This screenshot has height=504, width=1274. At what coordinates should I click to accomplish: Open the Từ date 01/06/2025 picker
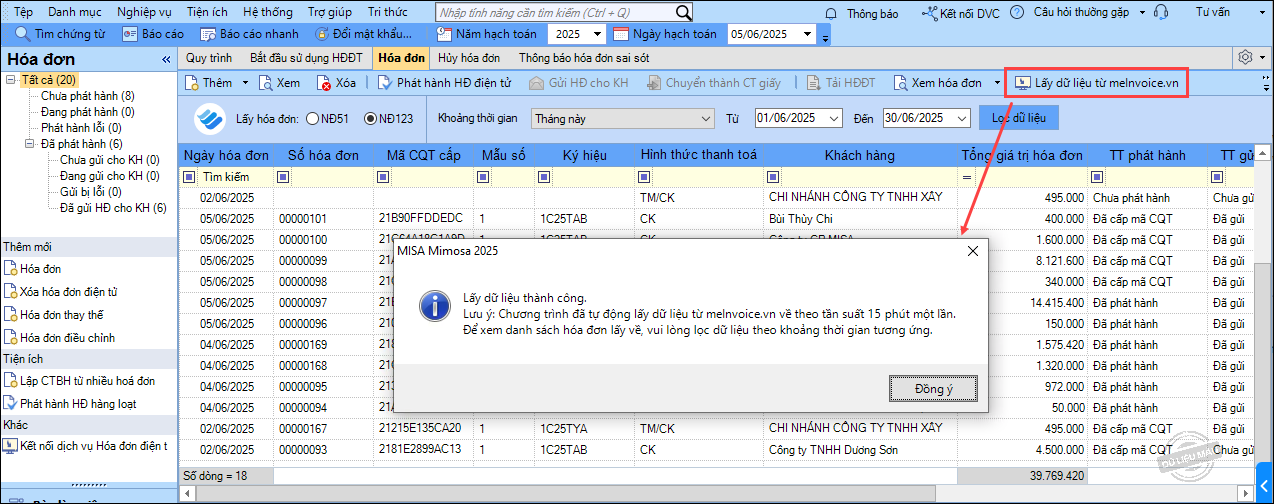[835, 118]
